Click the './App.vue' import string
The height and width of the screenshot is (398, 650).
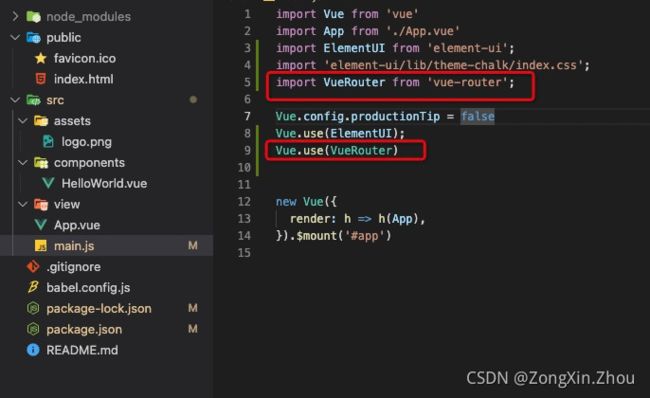423,31
